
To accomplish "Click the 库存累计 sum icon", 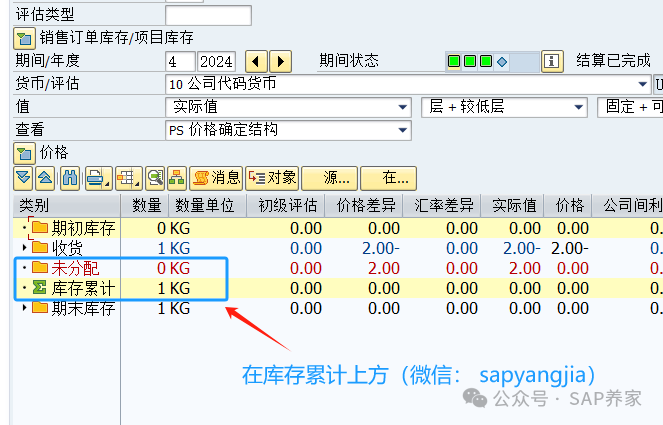I will coord(40,288).
